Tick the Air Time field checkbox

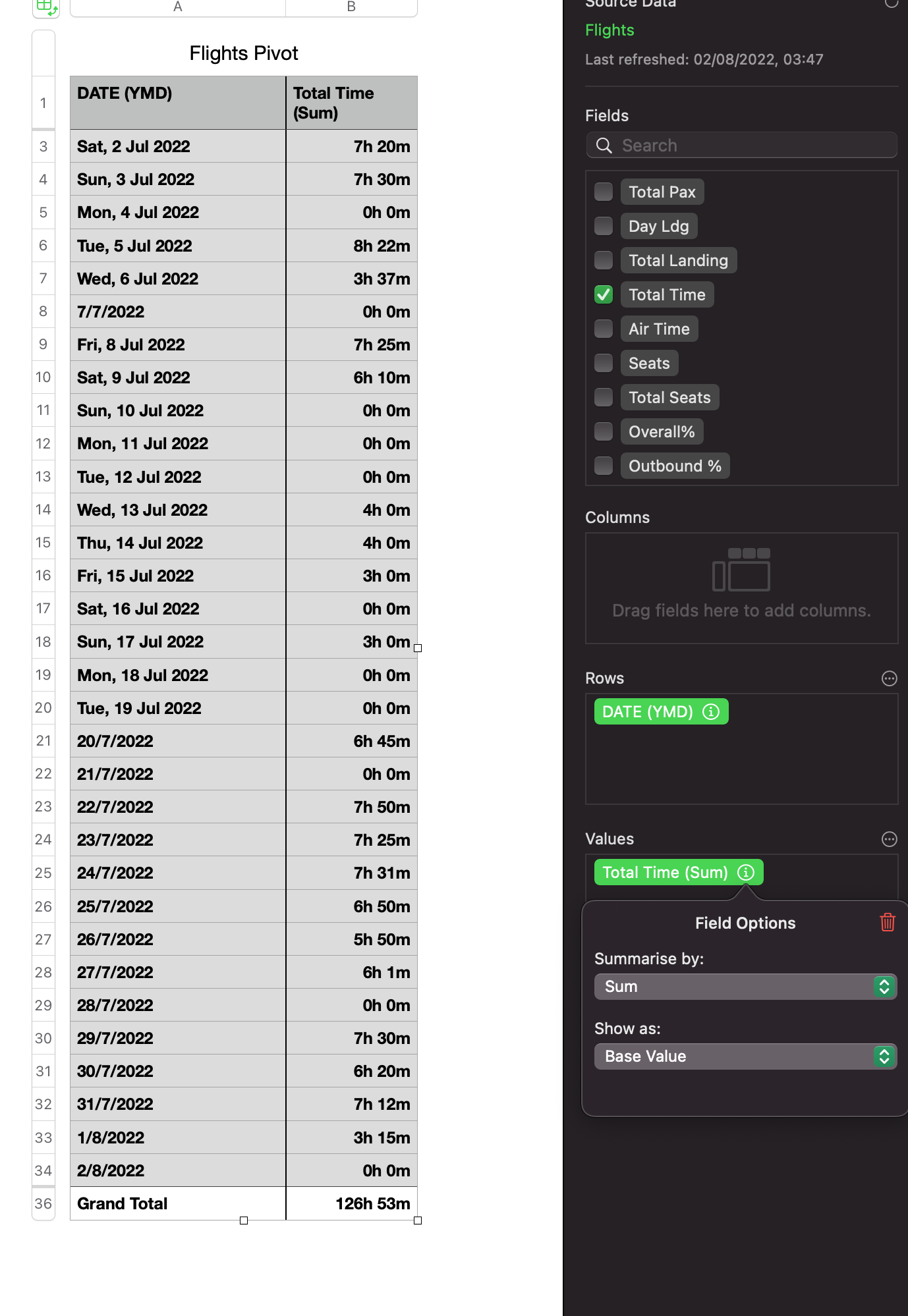(x=603, y=329)
